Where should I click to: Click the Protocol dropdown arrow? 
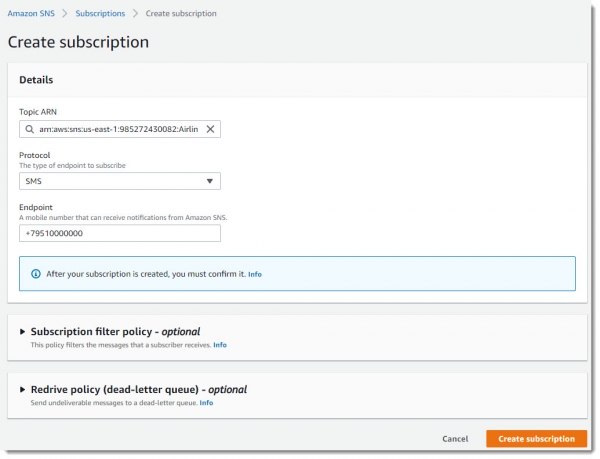(x=210, y=181)
